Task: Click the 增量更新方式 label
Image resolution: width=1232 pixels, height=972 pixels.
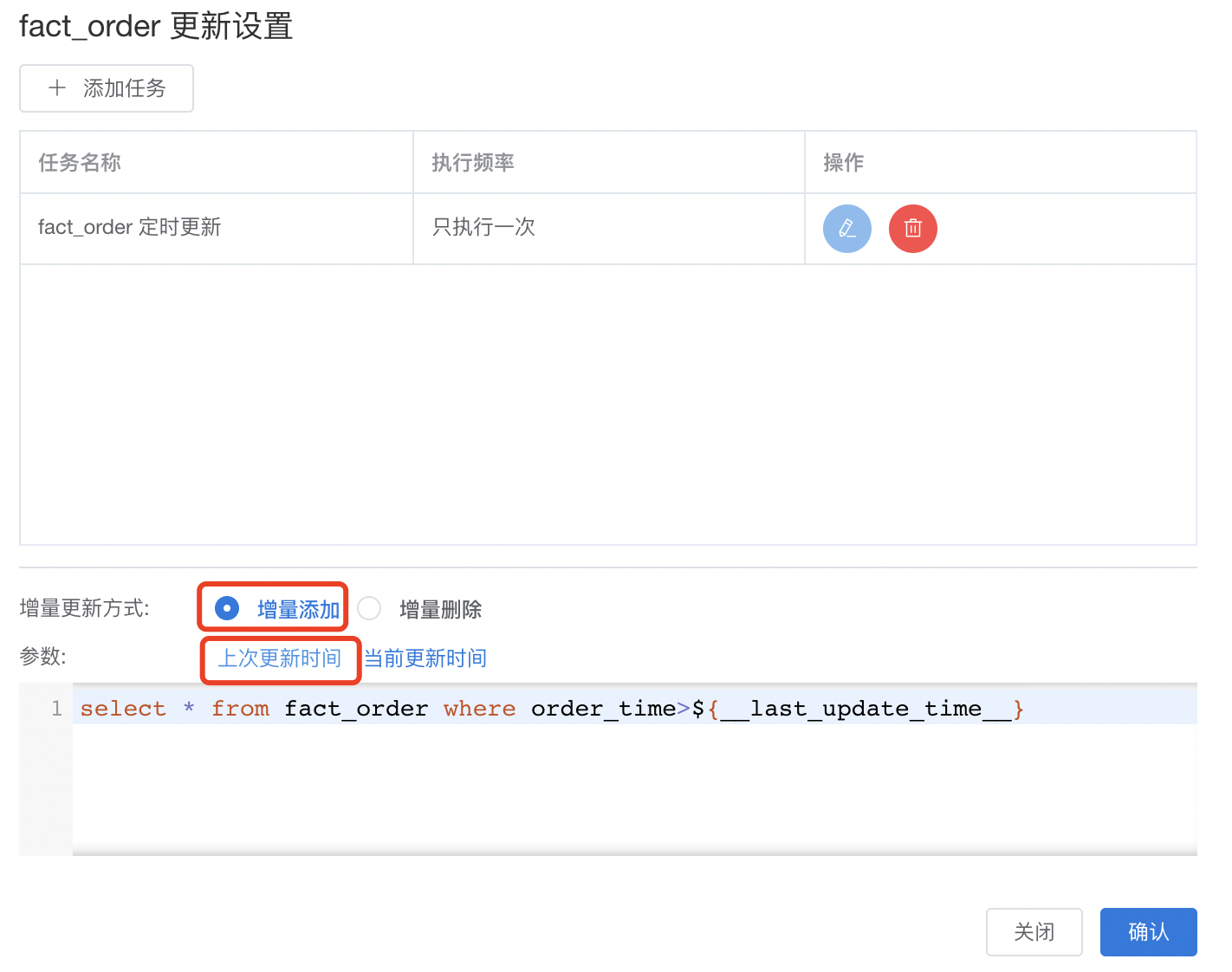Action: [84, 609]
